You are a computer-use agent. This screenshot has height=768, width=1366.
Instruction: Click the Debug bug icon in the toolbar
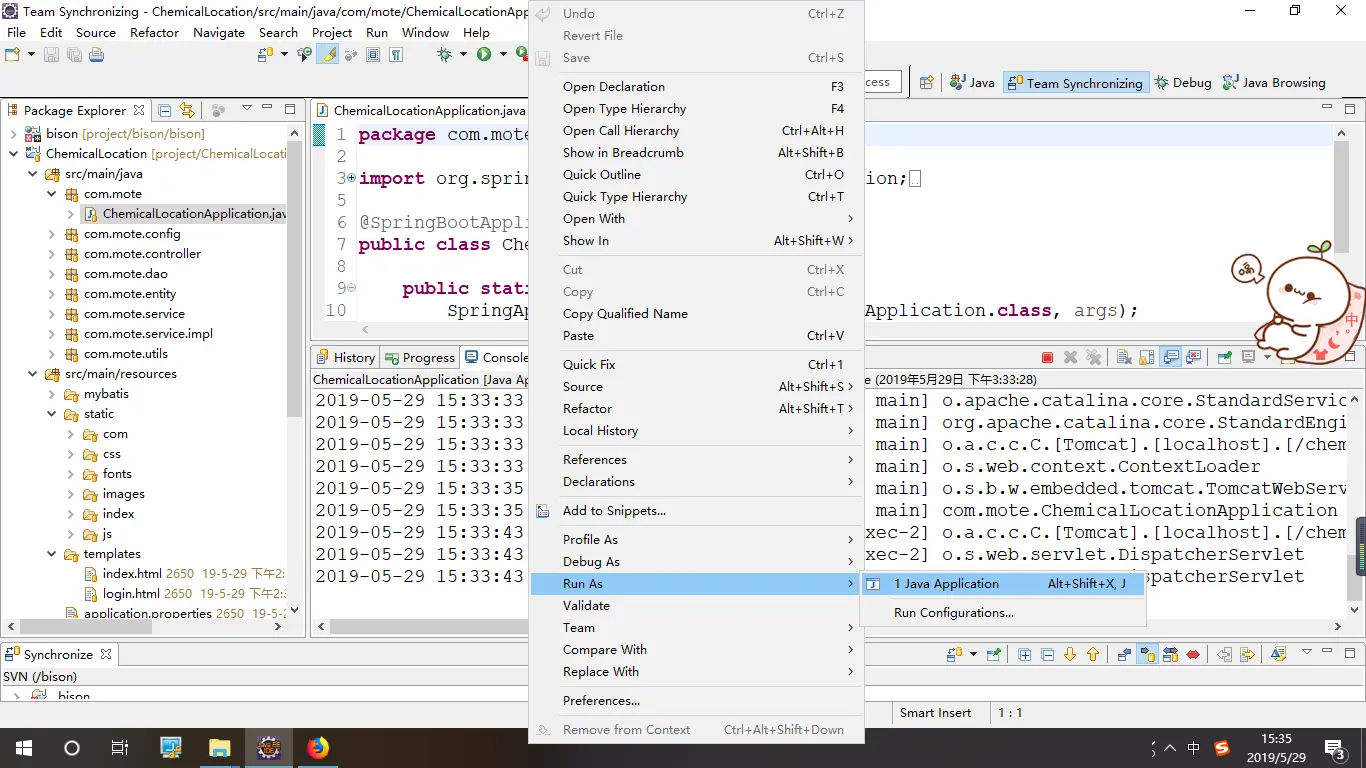445,55
